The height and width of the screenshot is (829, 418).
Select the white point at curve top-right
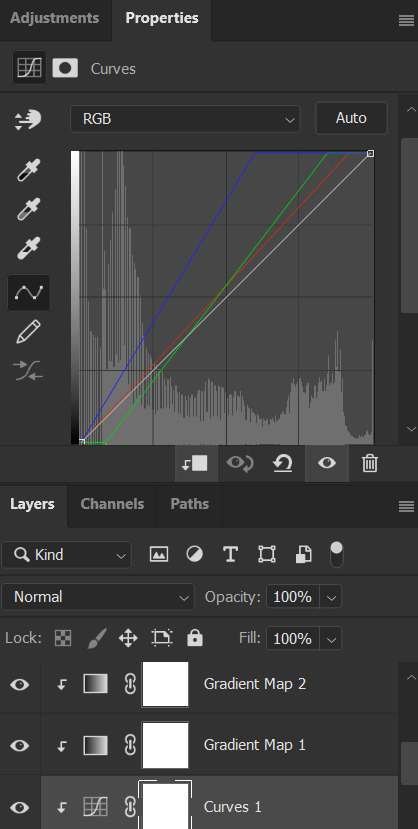click(370, 153)
